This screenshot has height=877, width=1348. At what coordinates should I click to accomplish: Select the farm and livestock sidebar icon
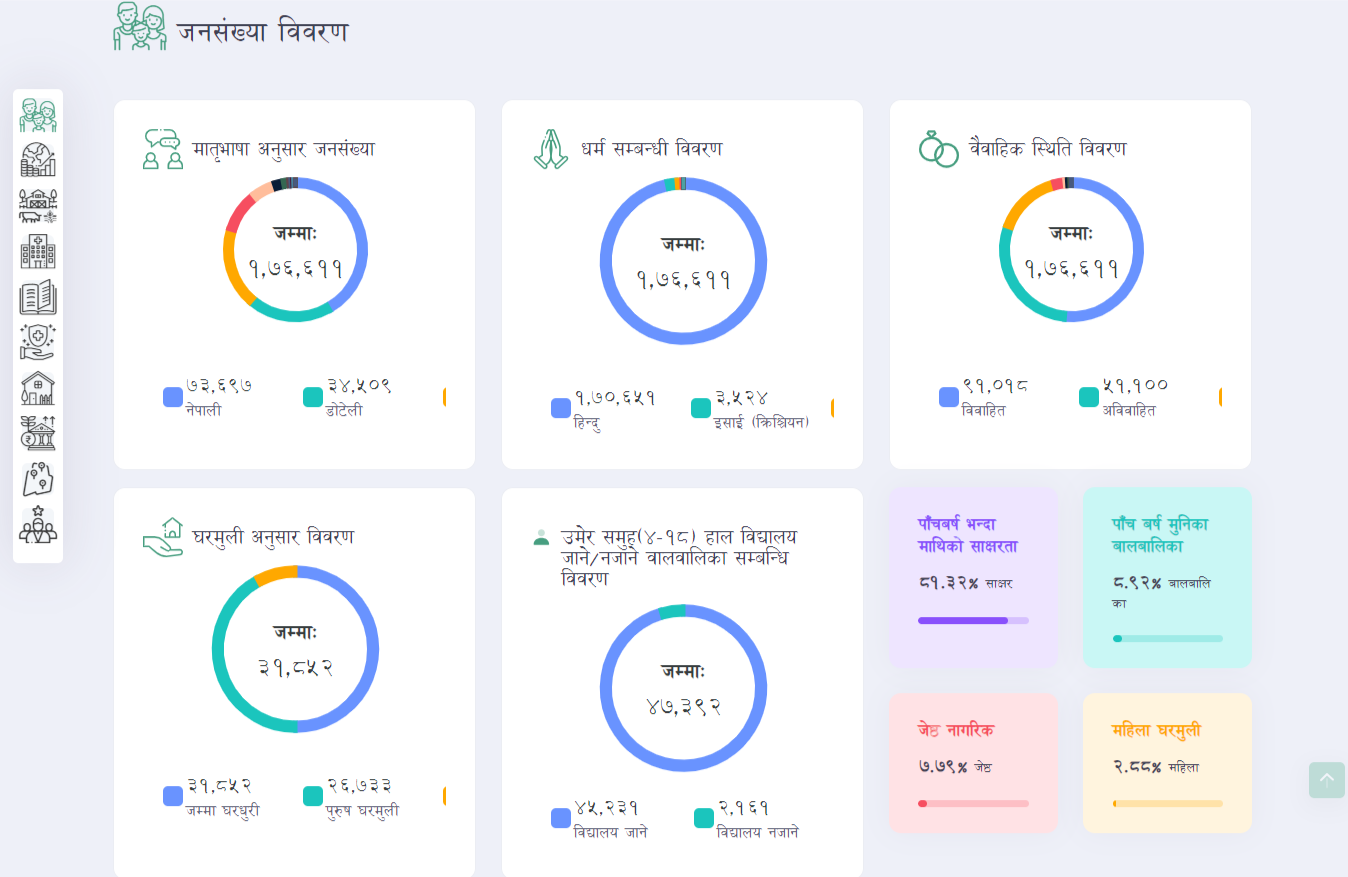coord(38,206)
